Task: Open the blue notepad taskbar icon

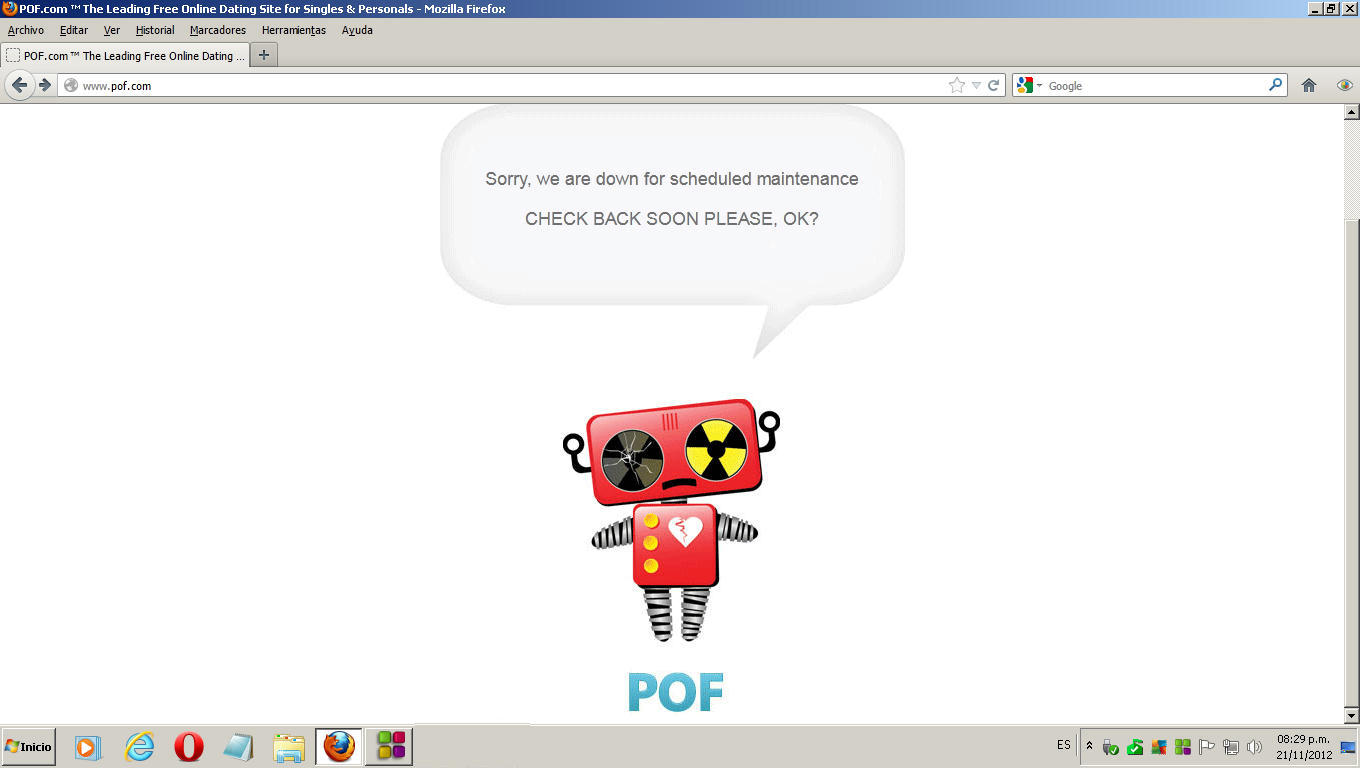Action: tap(239, 747)
